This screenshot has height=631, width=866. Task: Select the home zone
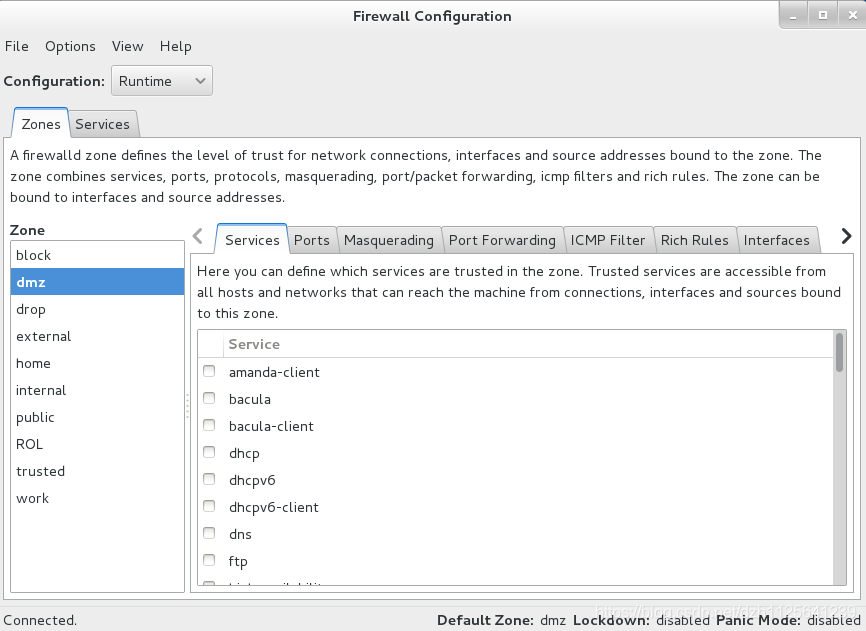(x=97, y=363)
